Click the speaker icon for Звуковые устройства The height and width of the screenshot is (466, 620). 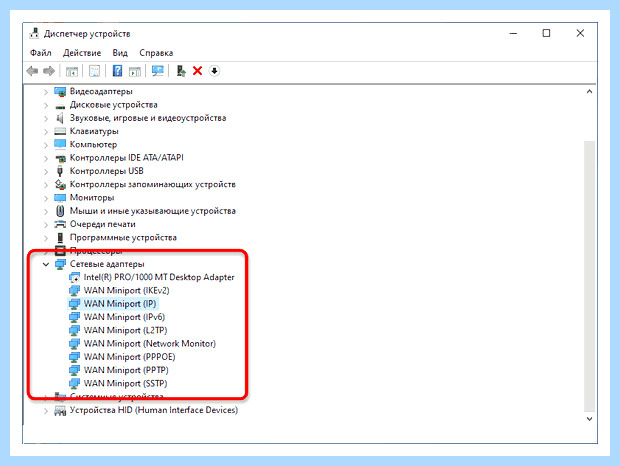point(60,118)
